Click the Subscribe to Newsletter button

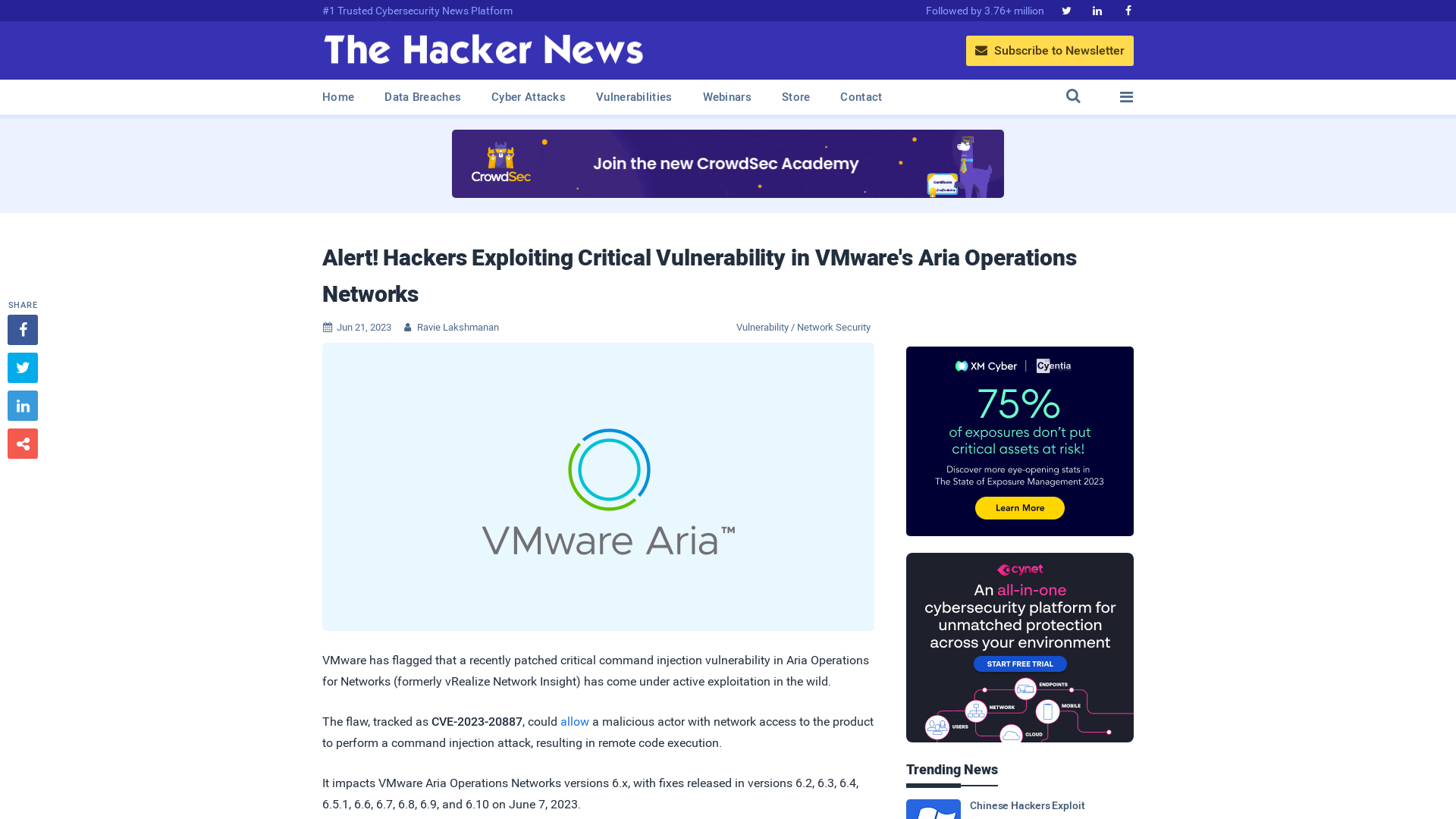coord(1050,50)
